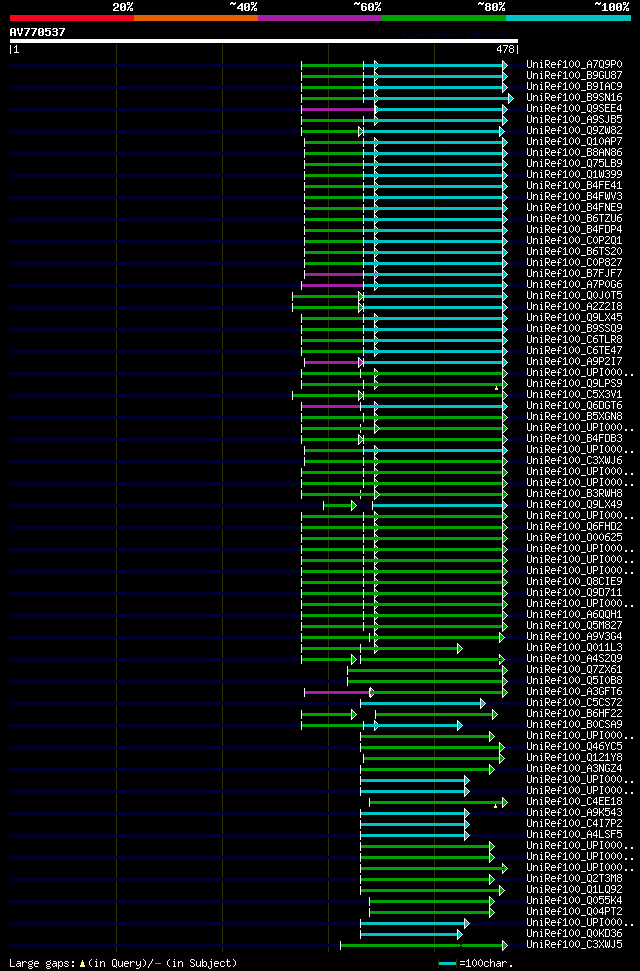Select the UniRef100_Q9LX45 label
The image size is (640, 971).
tap(574, 318)
